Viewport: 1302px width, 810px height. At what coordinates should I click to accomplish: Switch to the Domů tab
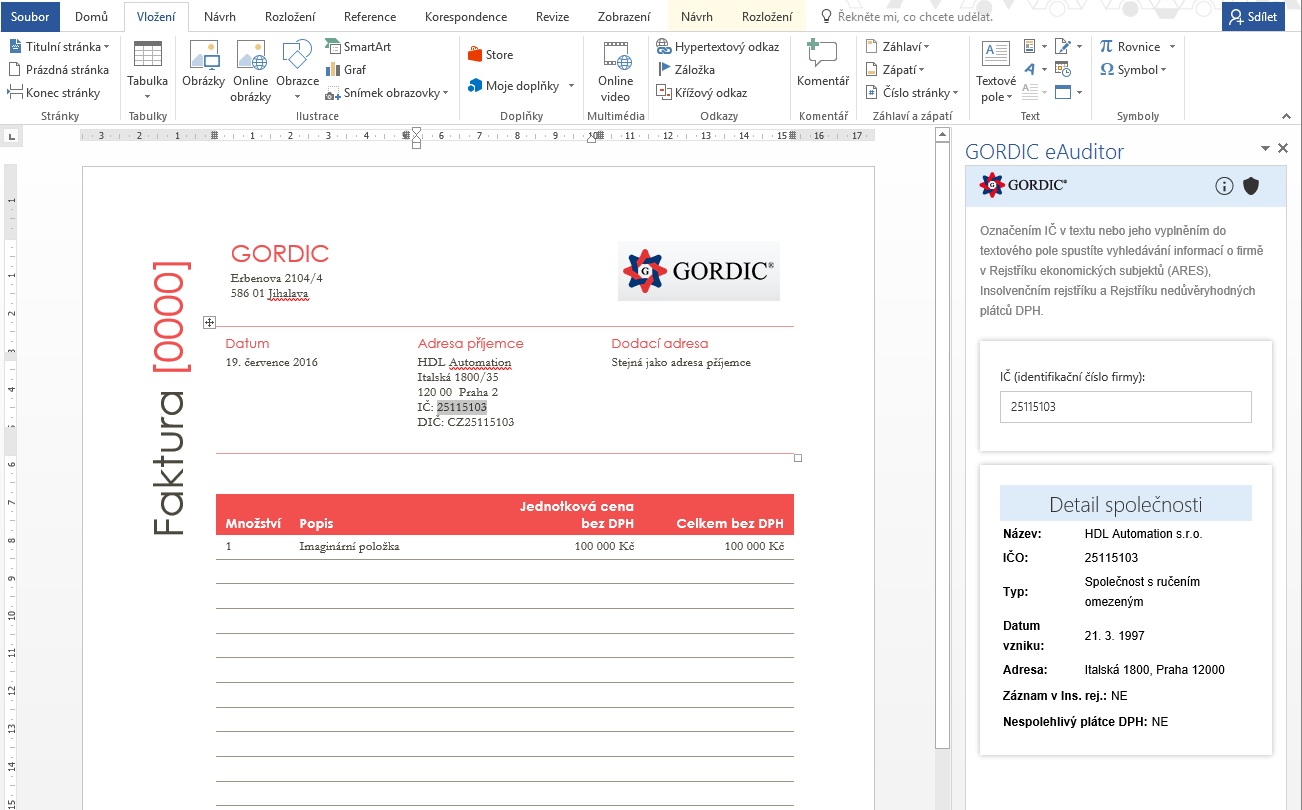91,17
